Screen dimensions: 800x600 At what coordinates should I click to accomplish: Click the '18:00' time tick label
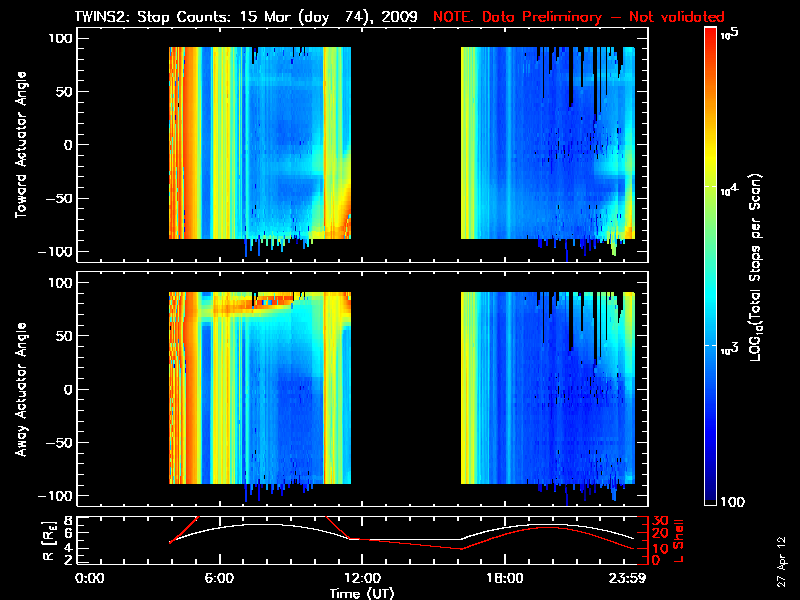[x=505, y=579]
